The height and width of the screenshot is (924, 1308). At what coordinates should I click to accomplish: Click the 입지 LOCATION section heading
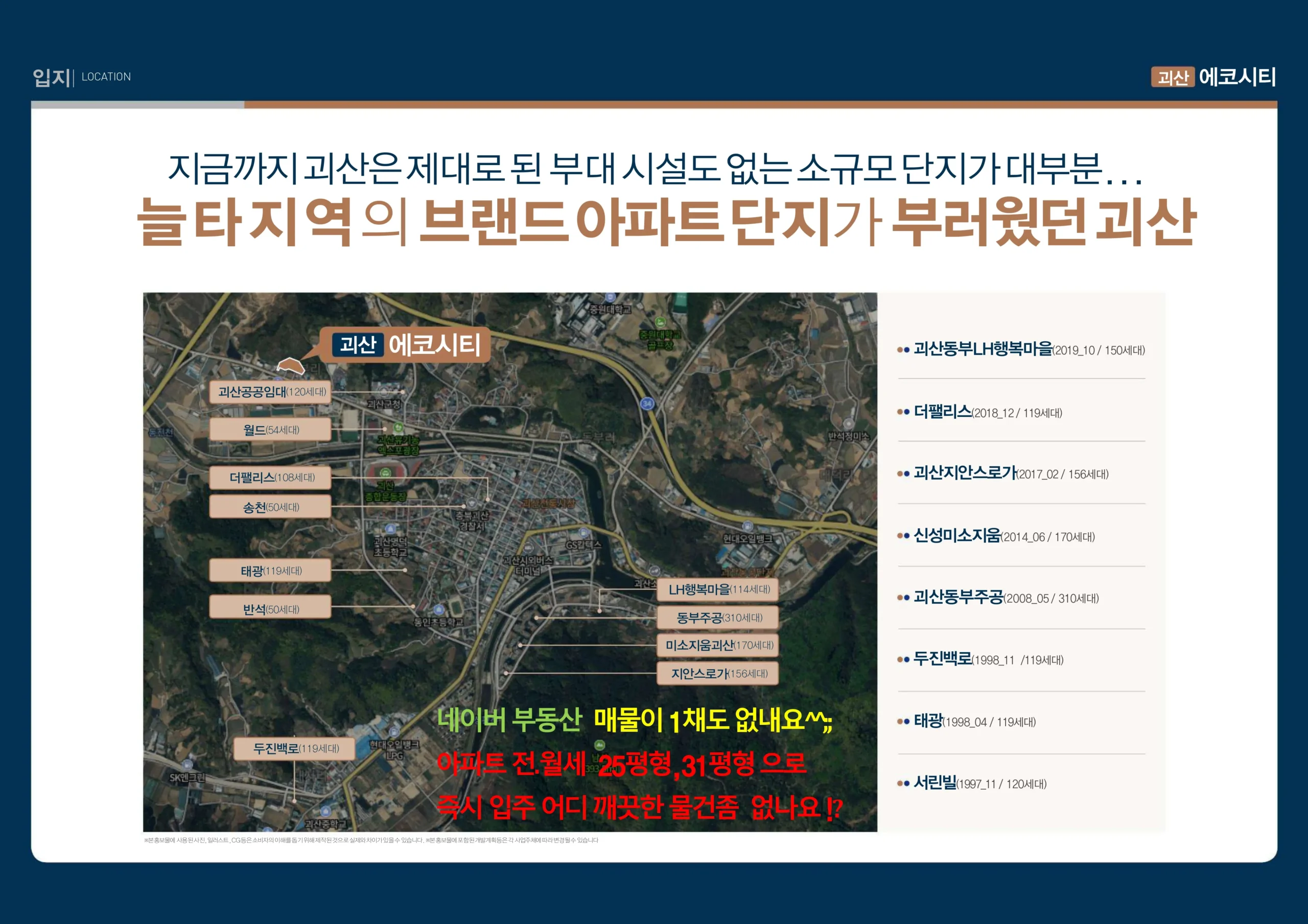81,77
